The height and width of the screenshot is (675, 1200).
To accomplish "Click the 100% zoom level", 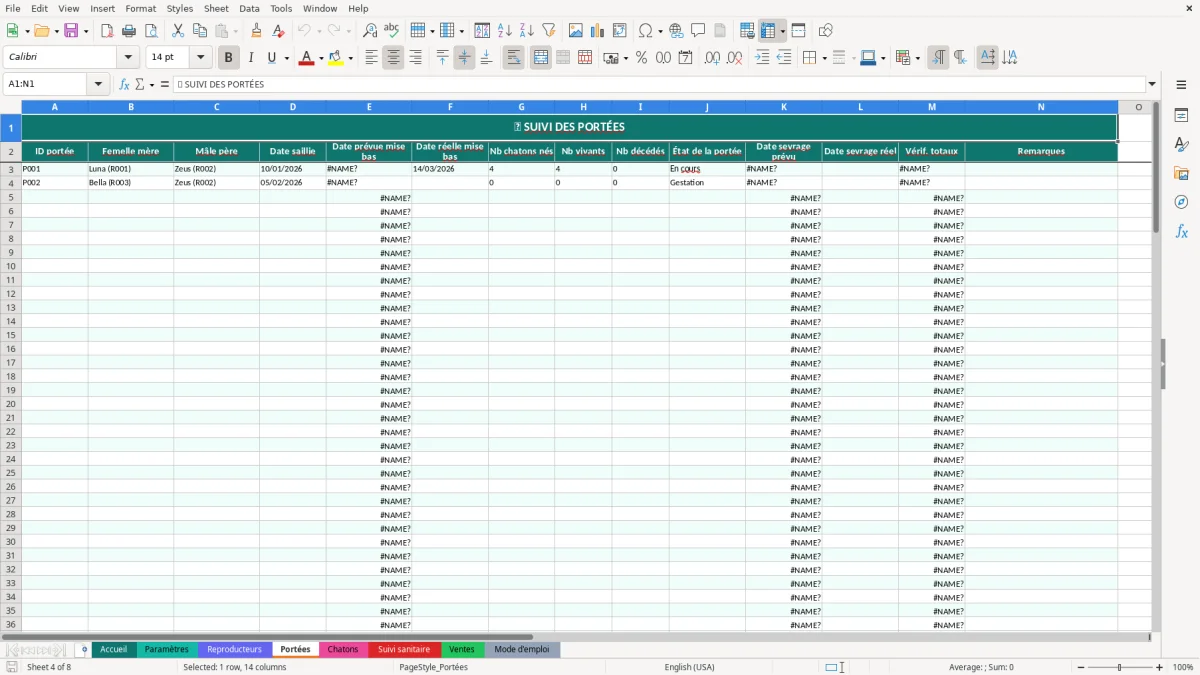I will tap(1182, 667).
